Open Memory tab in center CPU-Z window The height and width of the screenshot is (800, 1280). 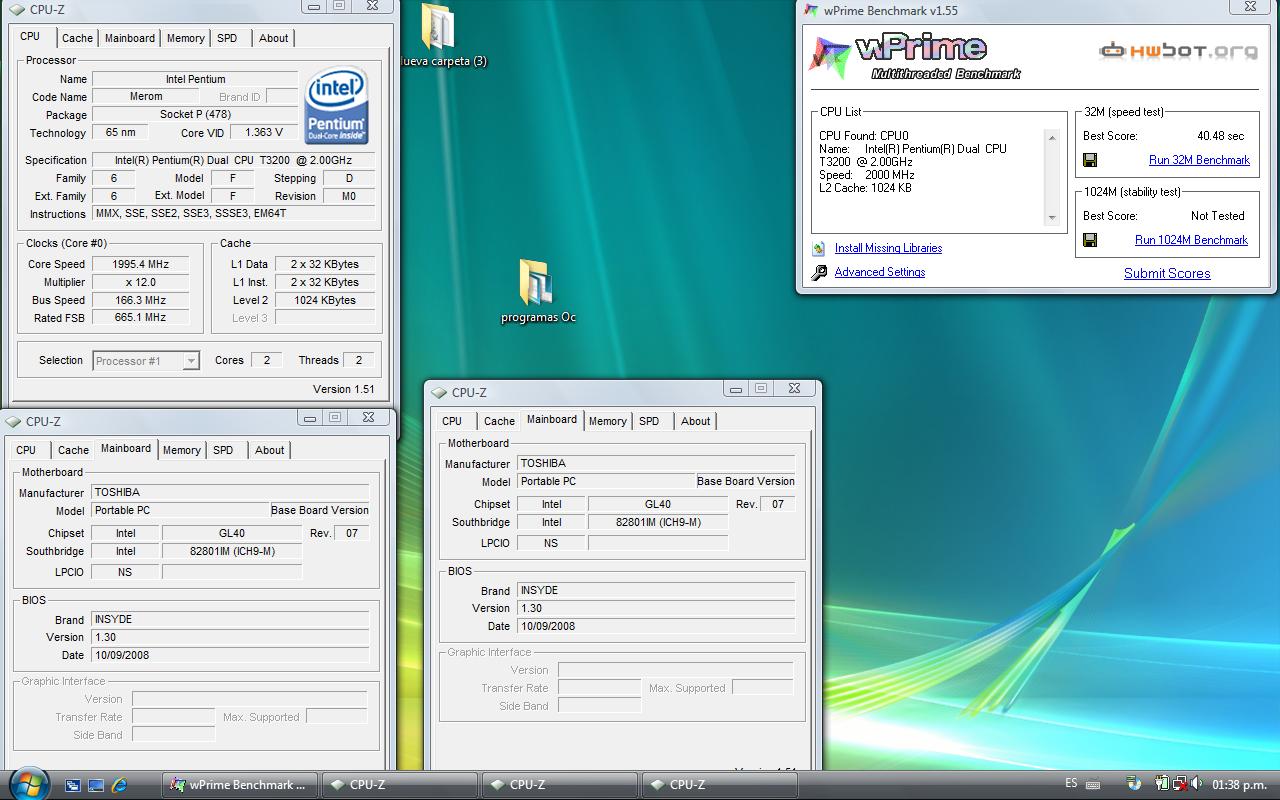click(608, 421)
